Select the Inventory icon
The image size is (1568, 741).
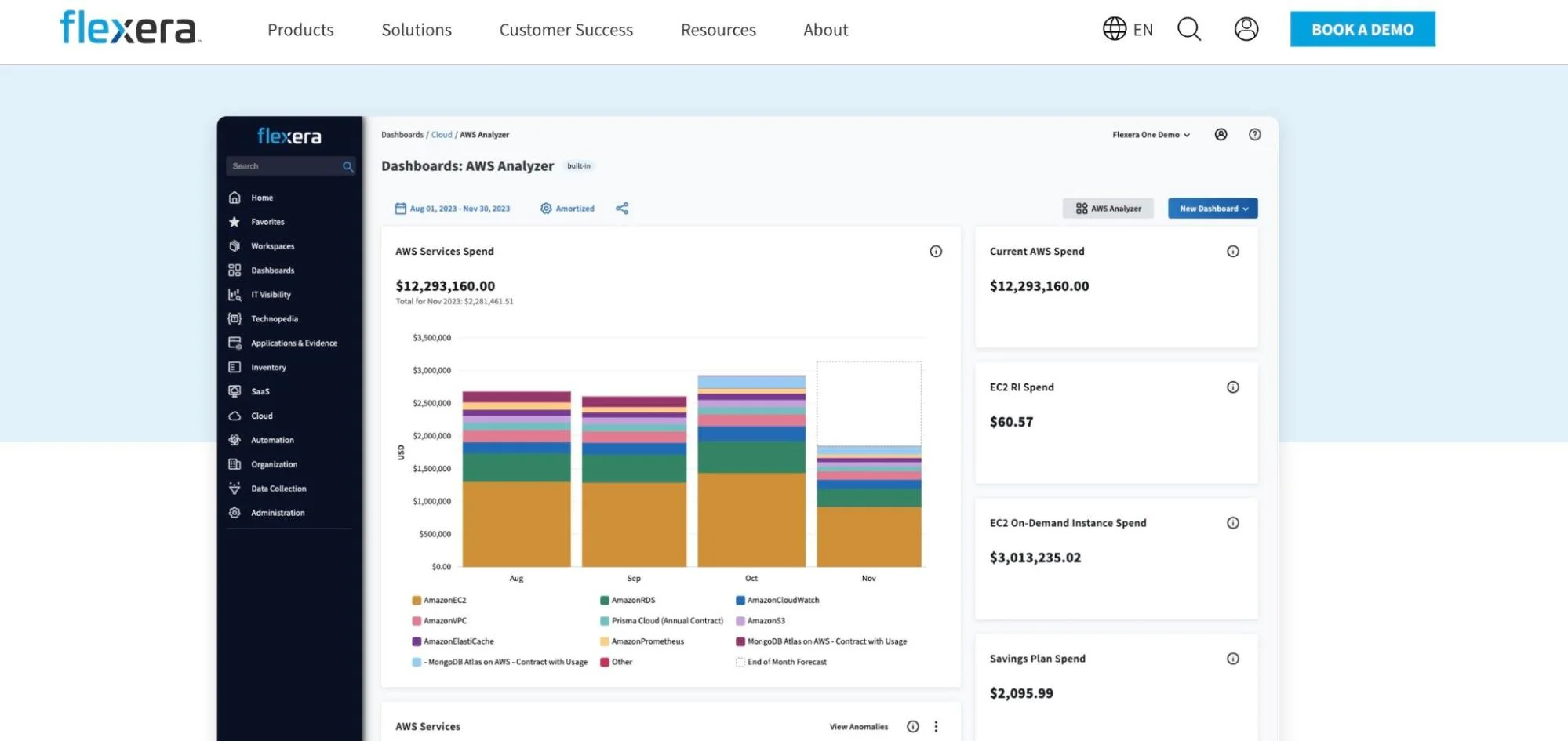point(235,367)
